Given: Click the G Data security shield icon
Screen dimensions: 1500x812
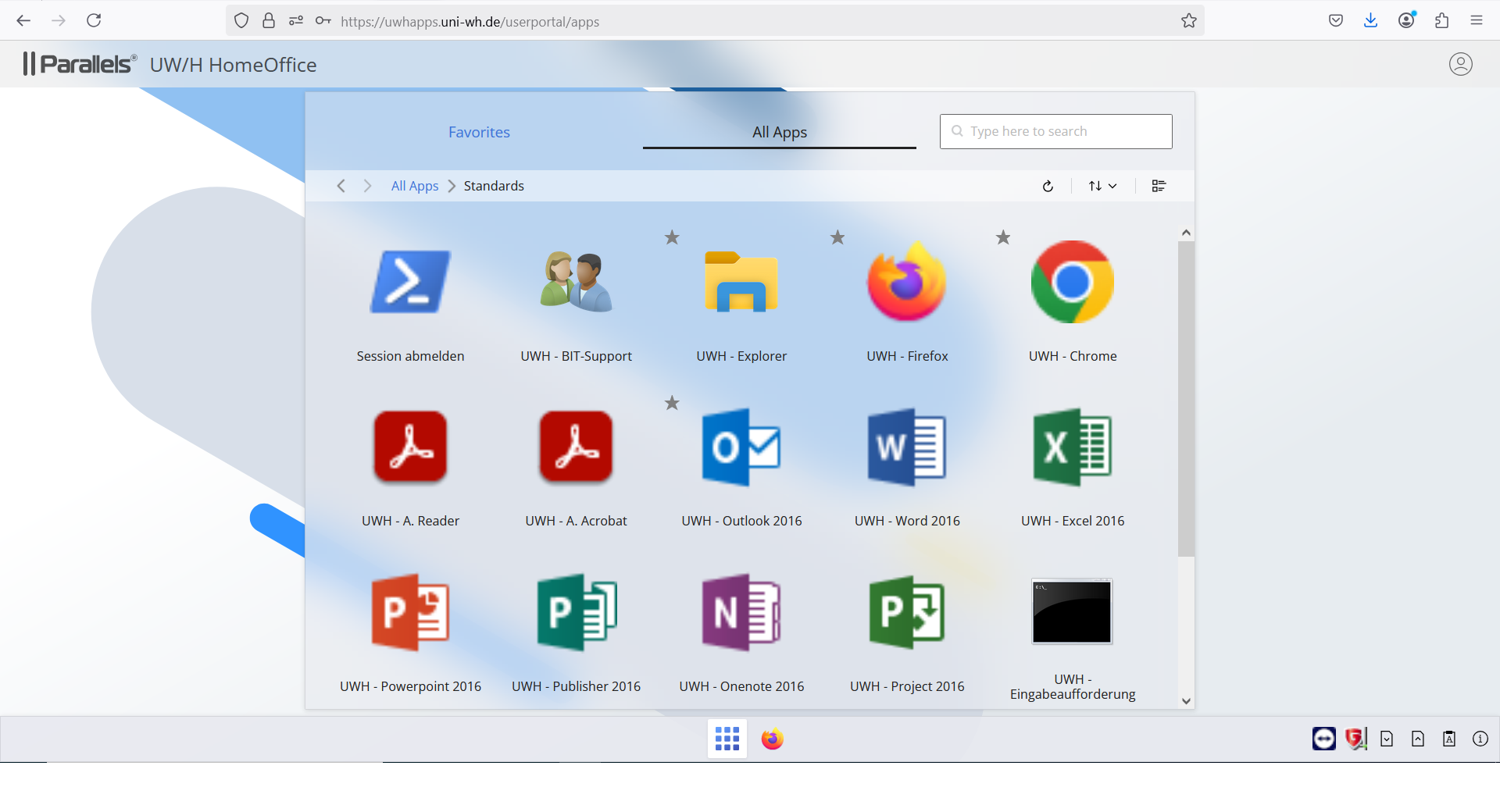Looking at the screenshot, I should pyautogui.click(x=1355, y=739).
